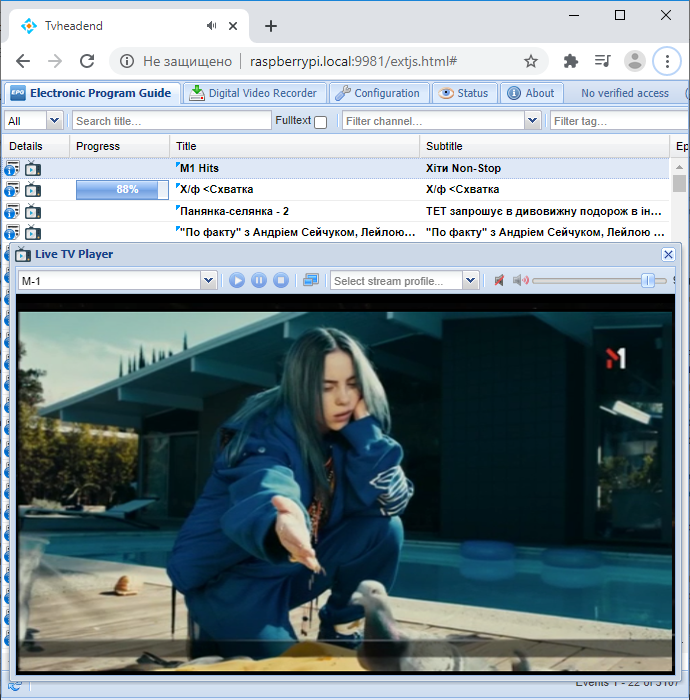Open the Configuration tab
This screenshot has width=690, height=700.
(379, 93)
